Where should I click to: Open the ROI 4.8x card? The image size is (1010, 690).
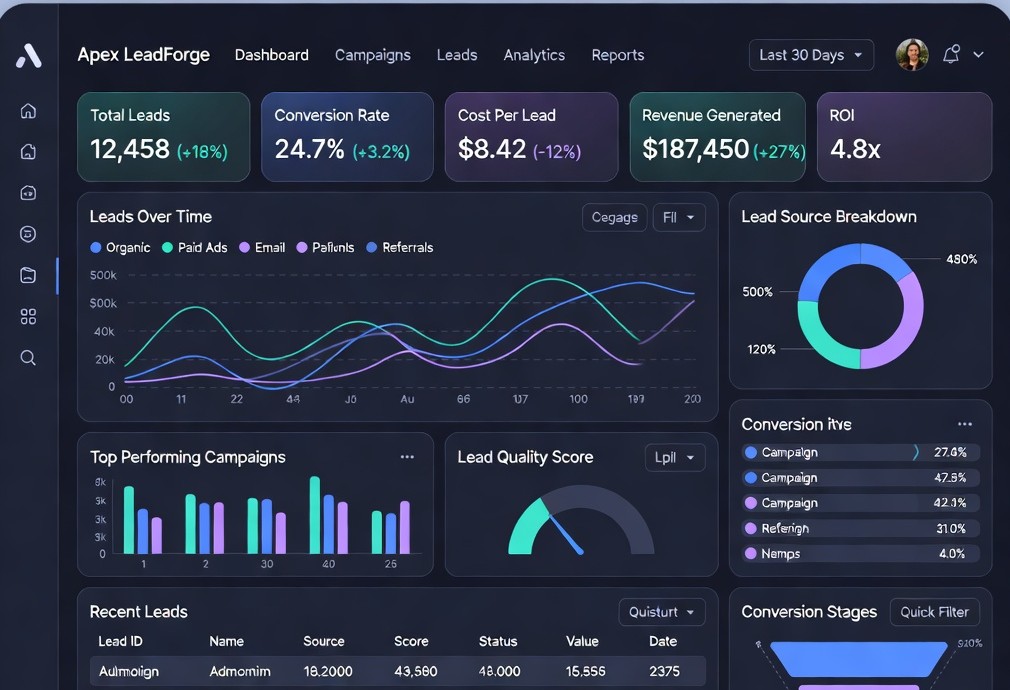click(904, 137)
